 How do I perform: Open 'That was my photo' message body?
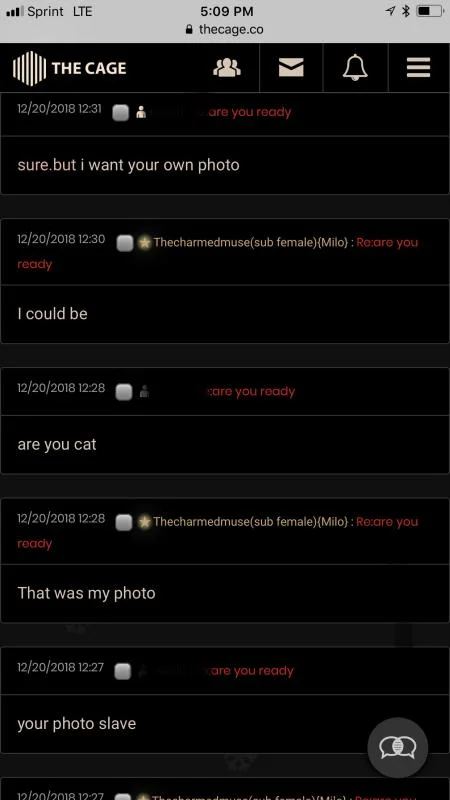225,593
